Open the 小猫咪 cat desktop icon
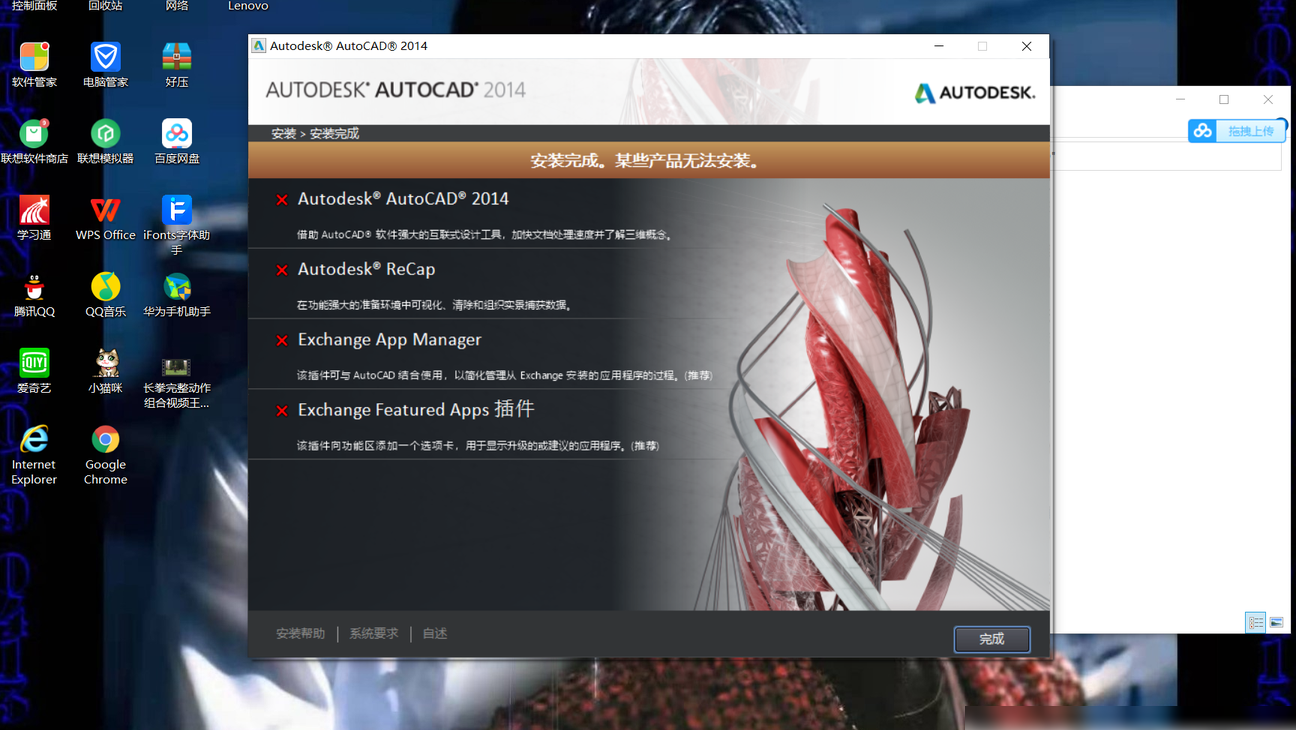The image size is (1296, 730). [x=105, y=363]
